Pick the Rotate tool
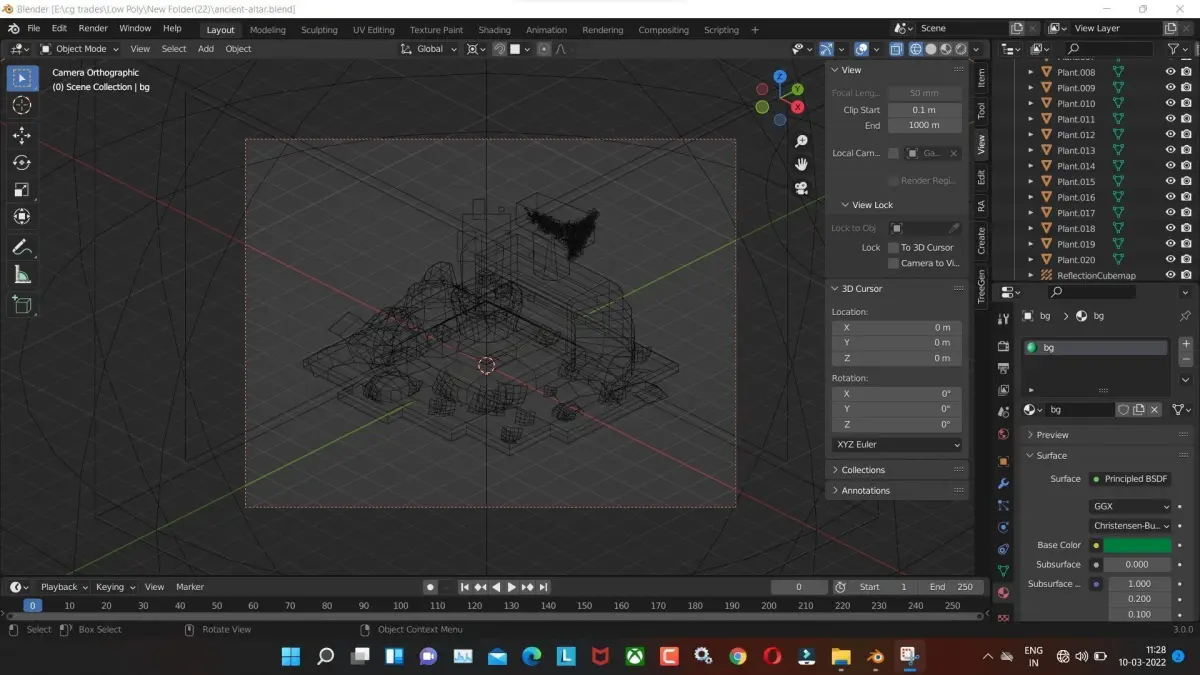 click(x=22, y=162)
